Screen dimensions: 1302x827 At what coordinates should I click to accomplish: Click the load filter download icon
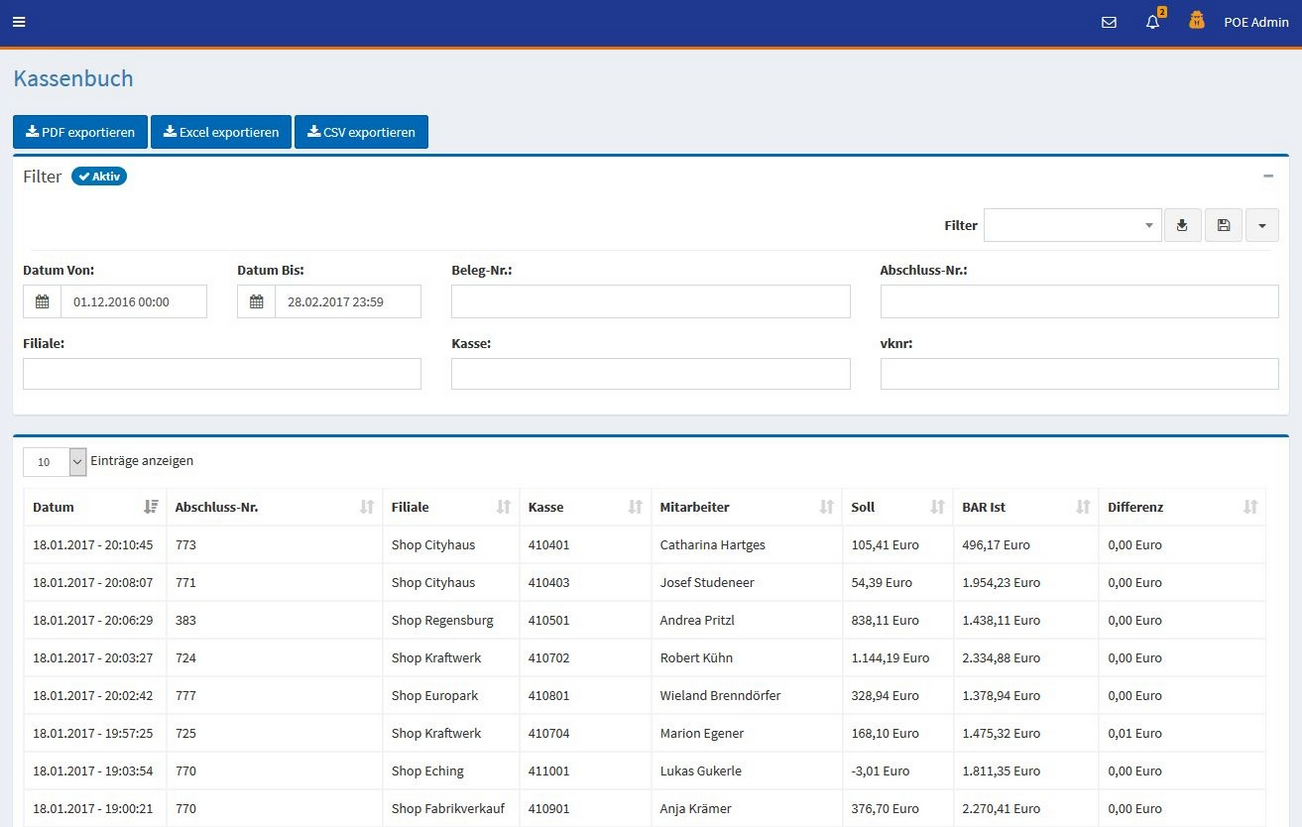click(x=1182, y=226)
